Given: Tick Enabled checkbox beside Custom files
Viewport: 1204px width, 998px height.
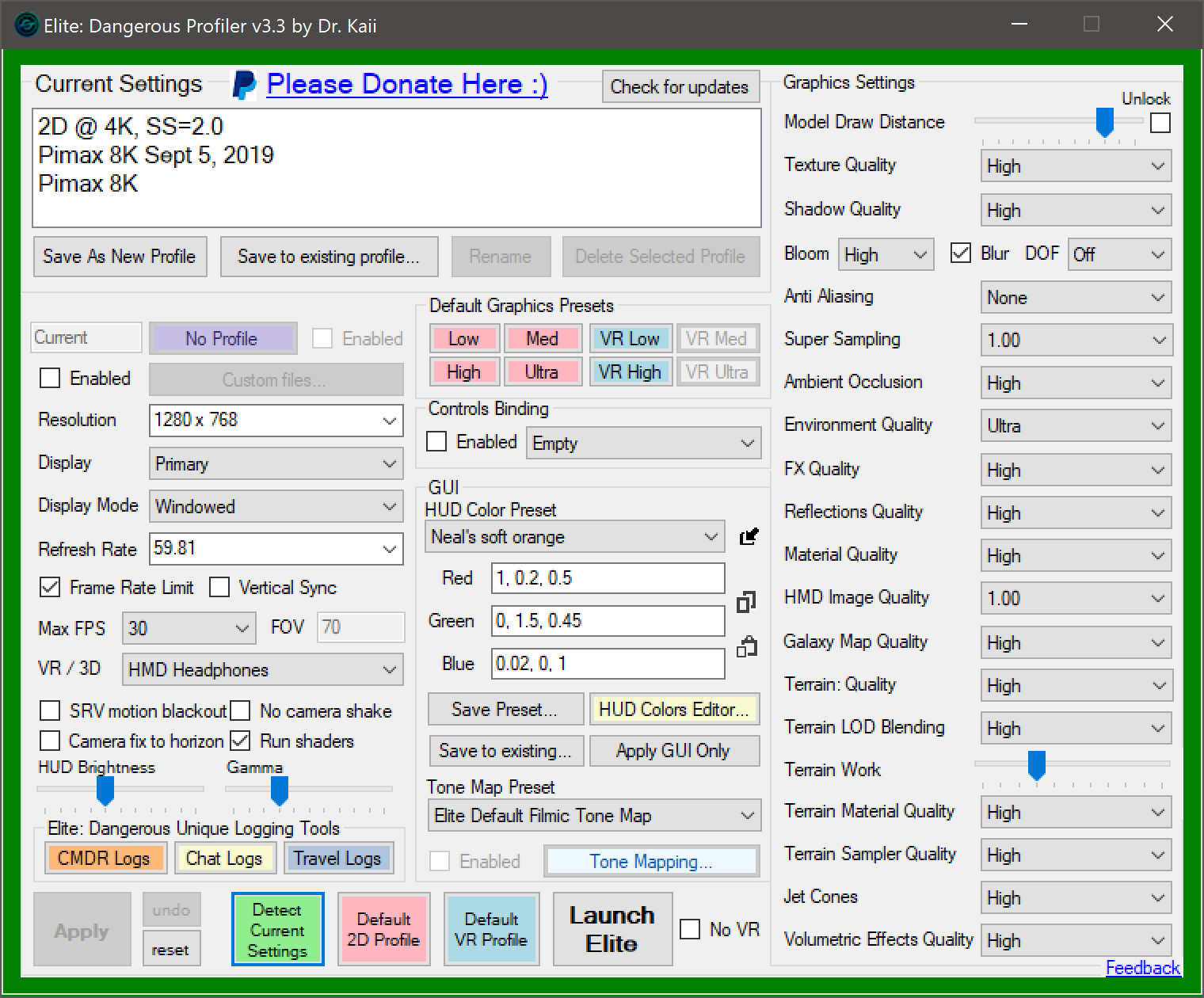Looking at the screenshot, I should [x=49, y=378].
